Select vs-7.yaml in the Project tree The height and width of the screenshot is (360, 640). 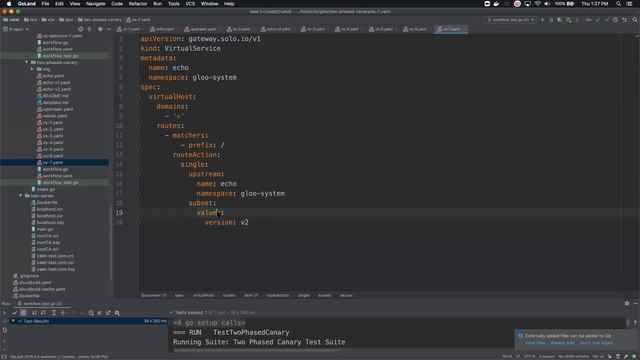[x=53, y=162]
